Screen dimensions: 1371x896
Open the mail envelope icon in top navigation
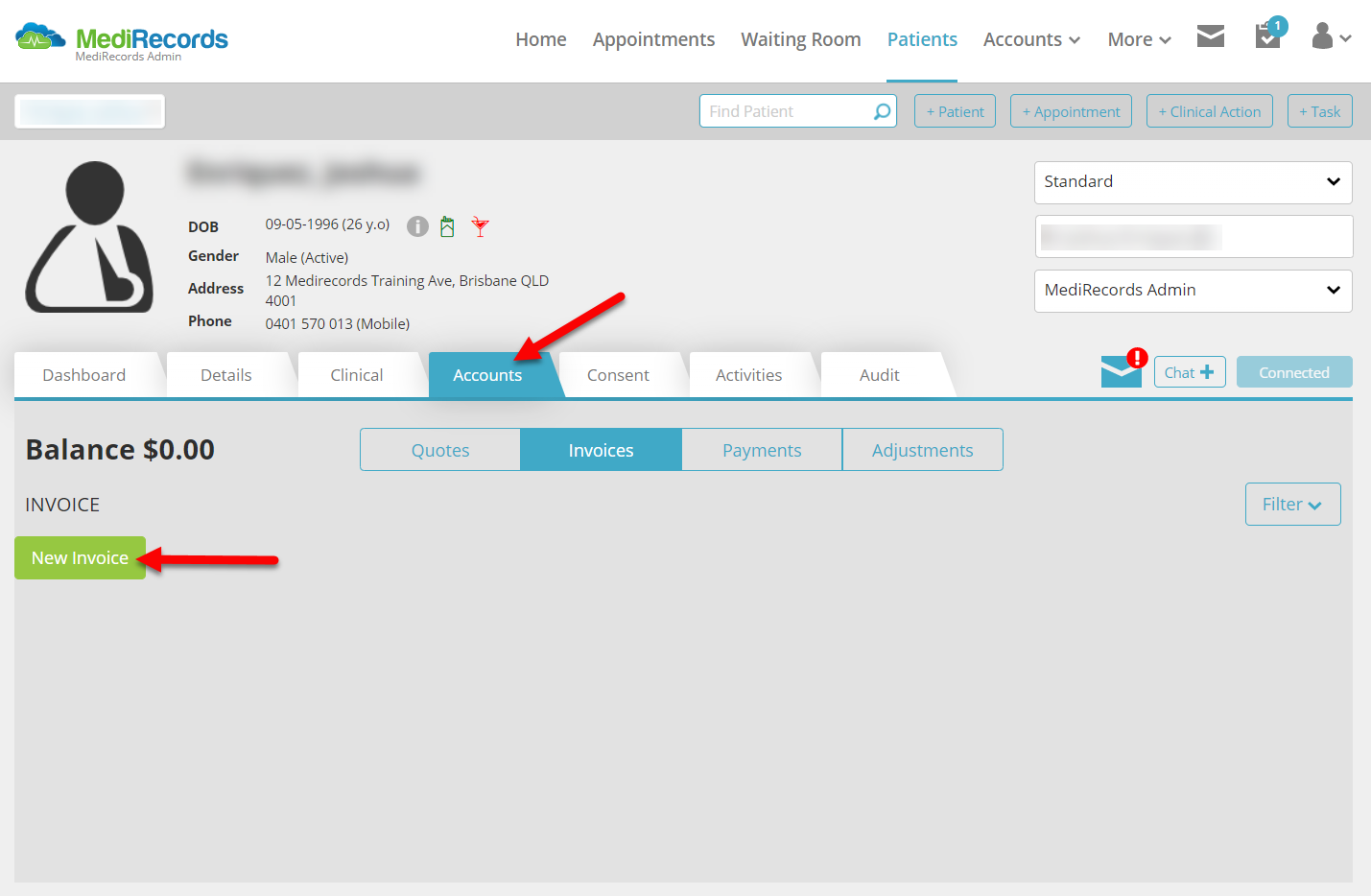1211,36
